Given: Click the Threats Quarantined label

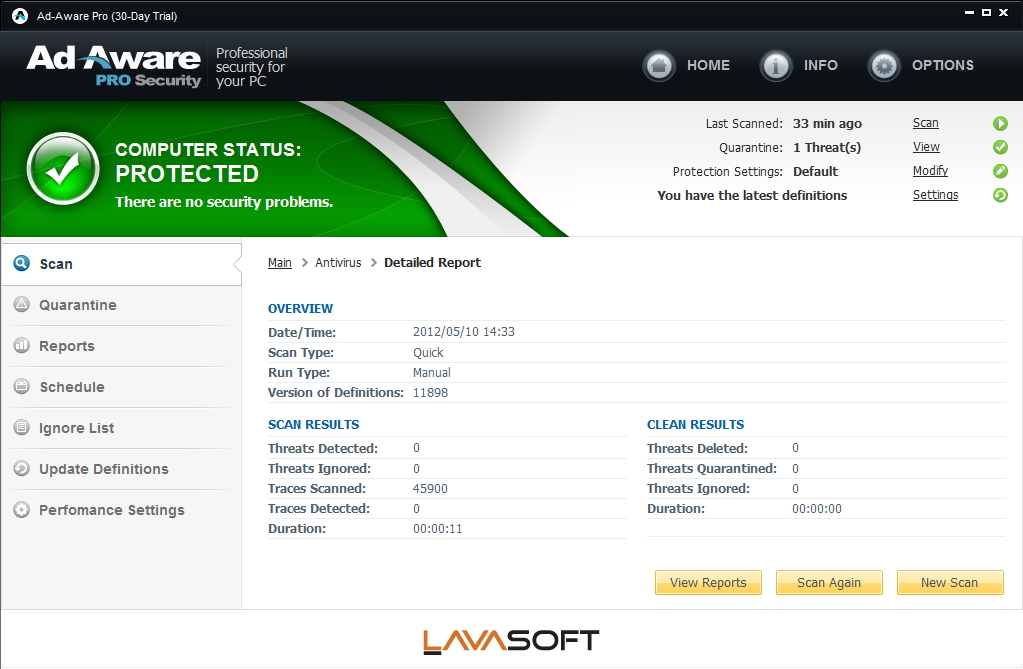Looking at the screenshot, I should (711, 469).
